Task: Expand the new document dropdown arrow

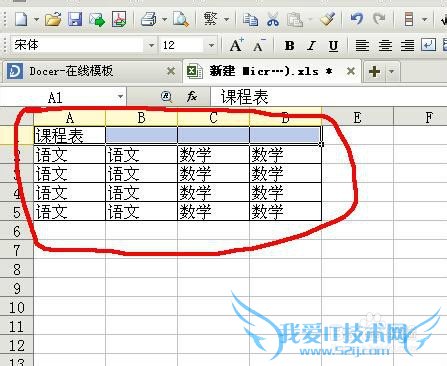Action: tap(36, 19)
